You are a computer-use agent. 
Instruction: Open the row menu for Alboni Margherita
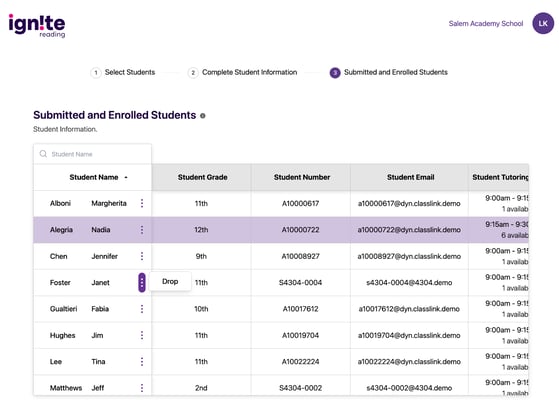point(142,203)
